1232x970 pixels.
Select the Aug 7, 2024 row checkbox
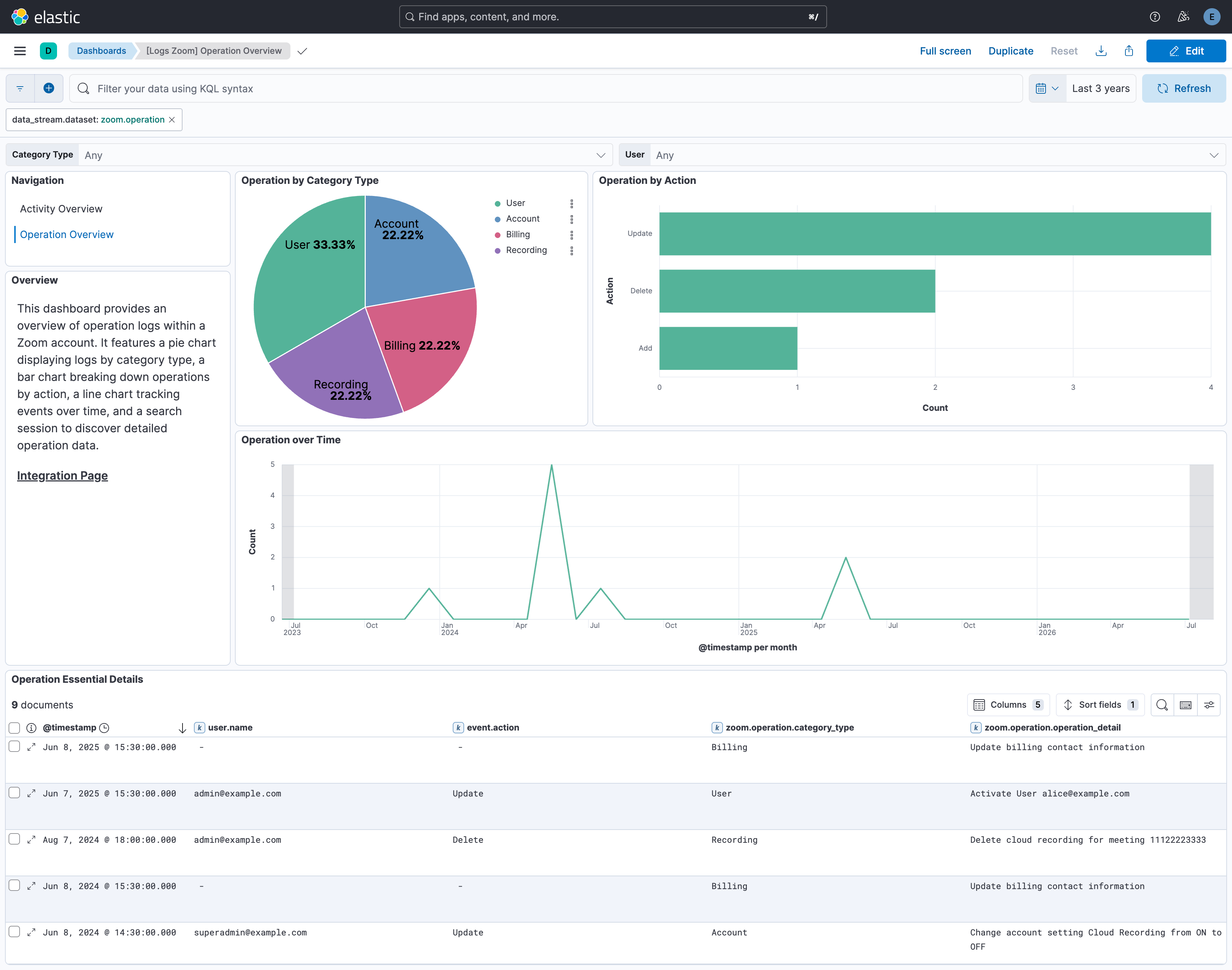tap(15, 839)
